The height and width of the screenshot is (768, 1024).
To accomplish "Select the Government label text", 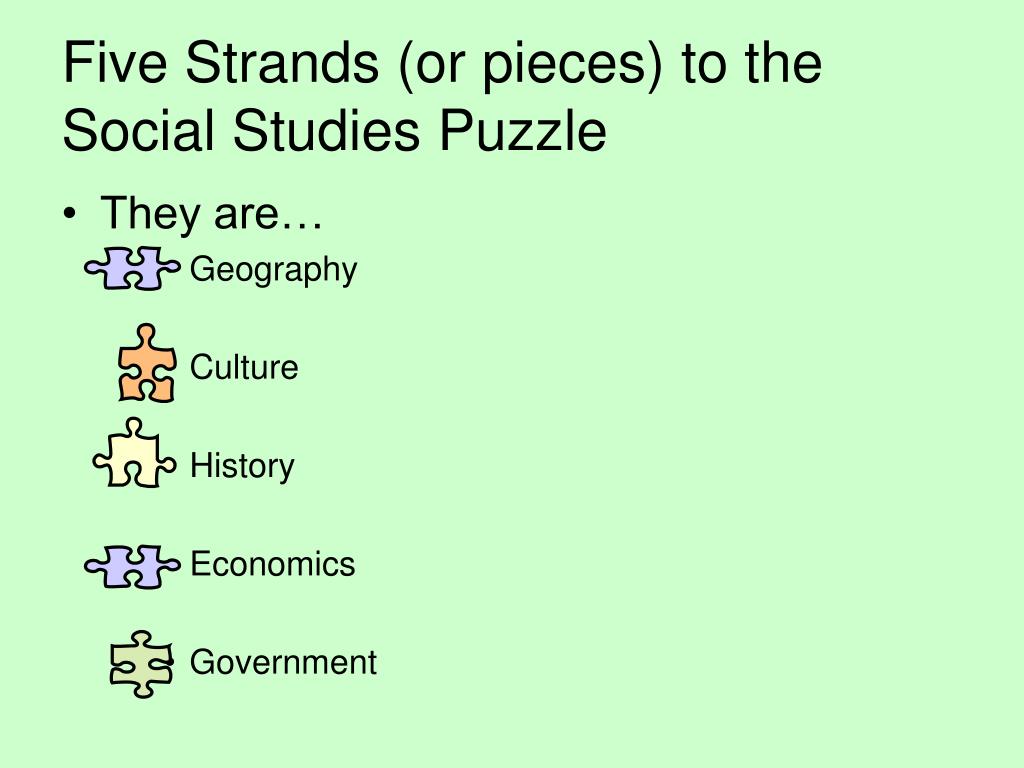I will 283,662.
